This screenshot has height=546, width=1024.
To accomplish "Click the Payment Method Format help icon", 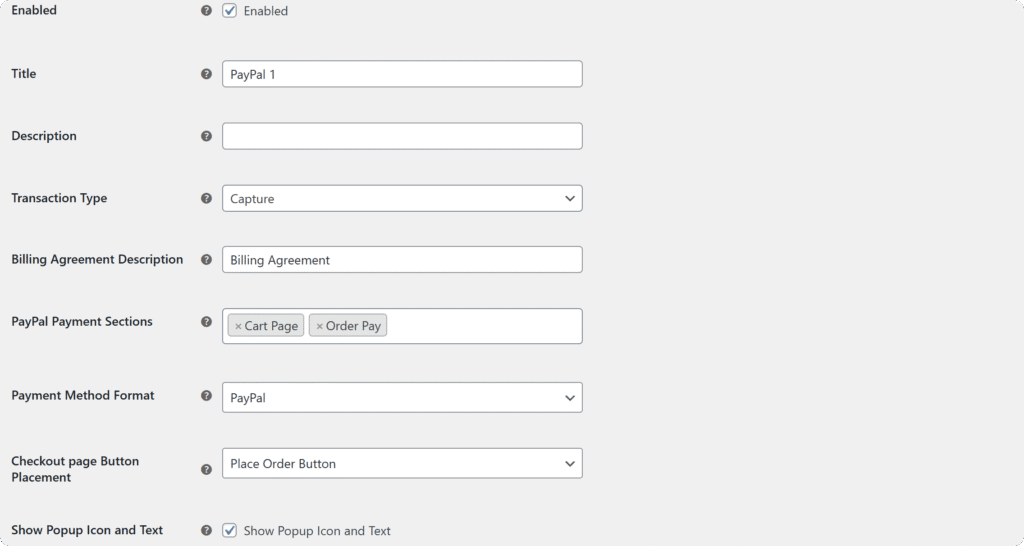I will pos(206,396).
